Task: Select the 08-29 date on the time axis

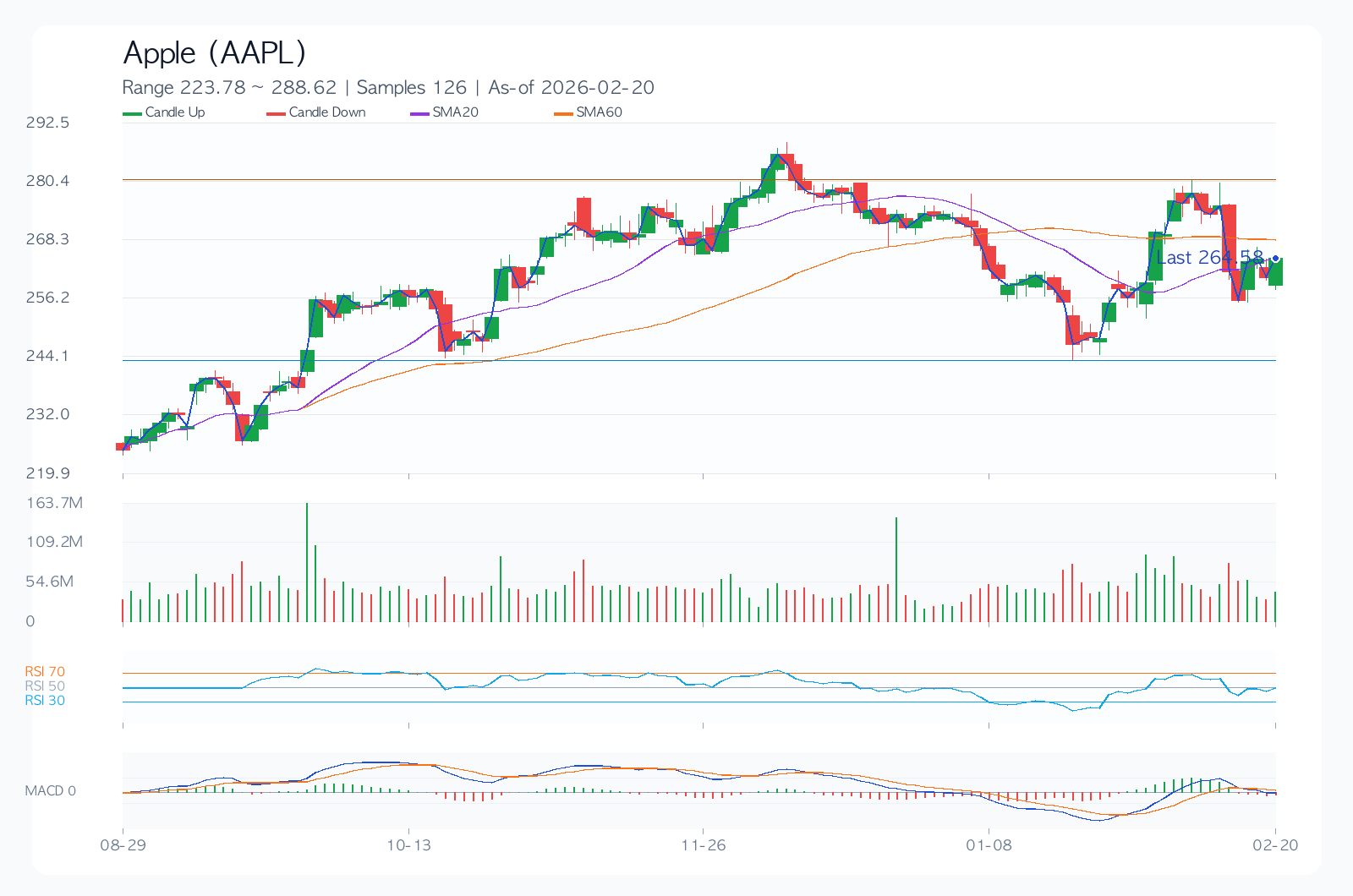Action: (123, 845)
